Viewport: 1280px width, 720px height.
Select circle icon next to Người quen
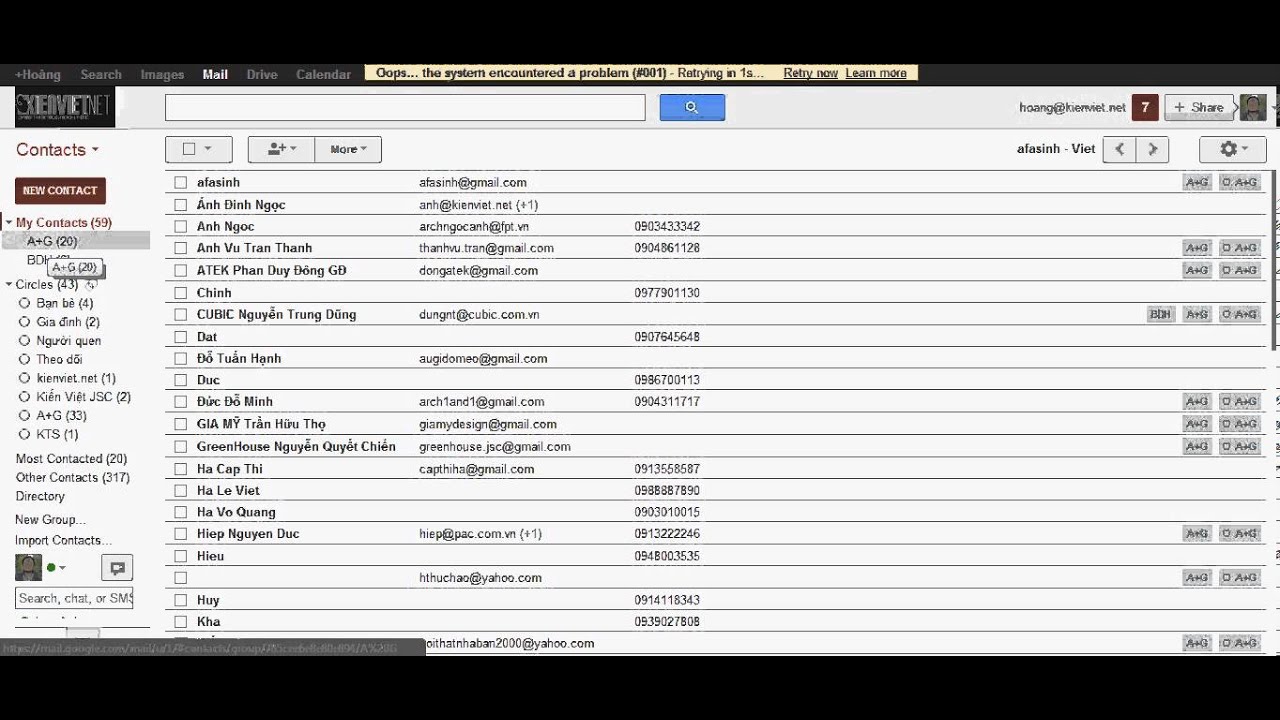25,341
